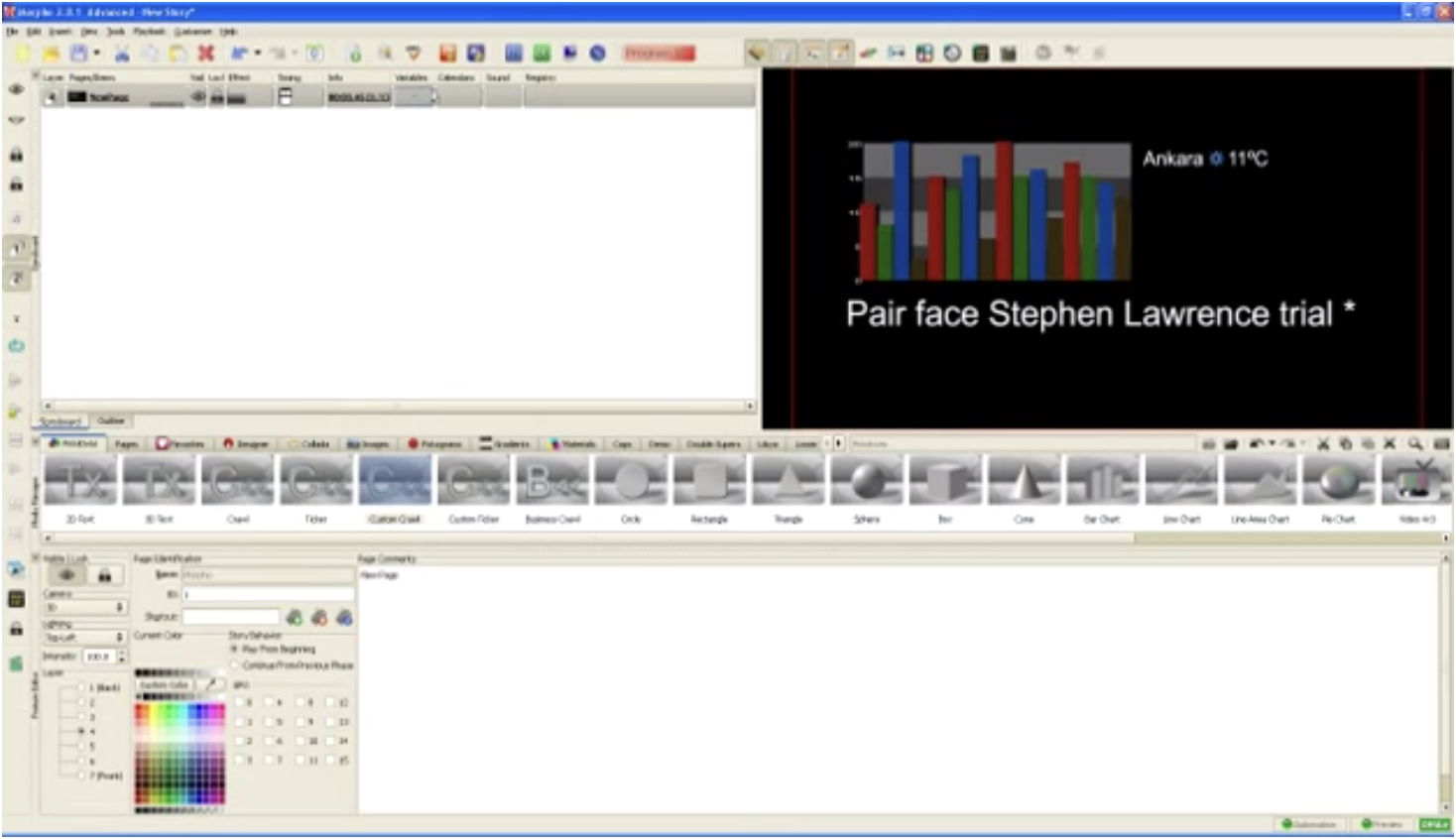Select layer 5 radio button

[x=83, y=746]
